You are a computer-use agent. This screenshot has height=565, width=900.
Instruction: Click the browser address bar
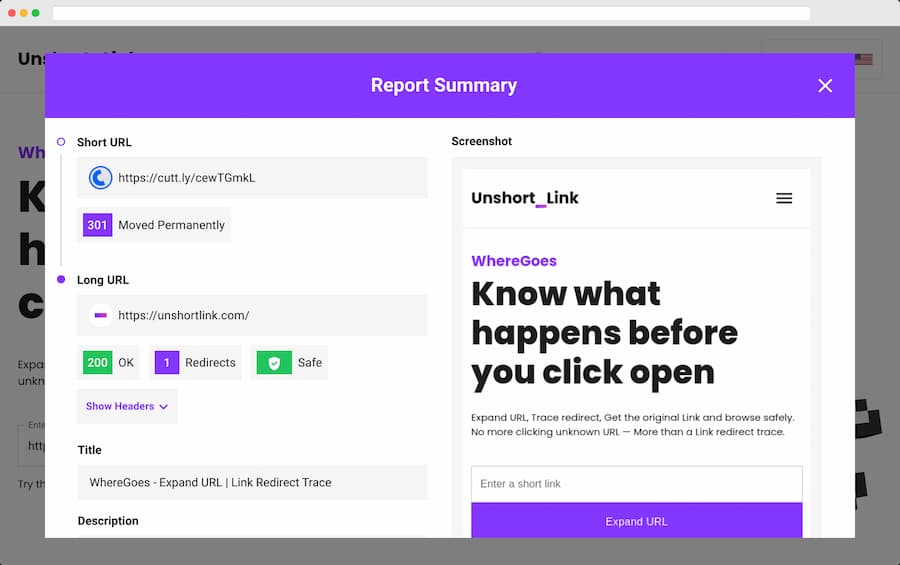[x=431, y=13]
